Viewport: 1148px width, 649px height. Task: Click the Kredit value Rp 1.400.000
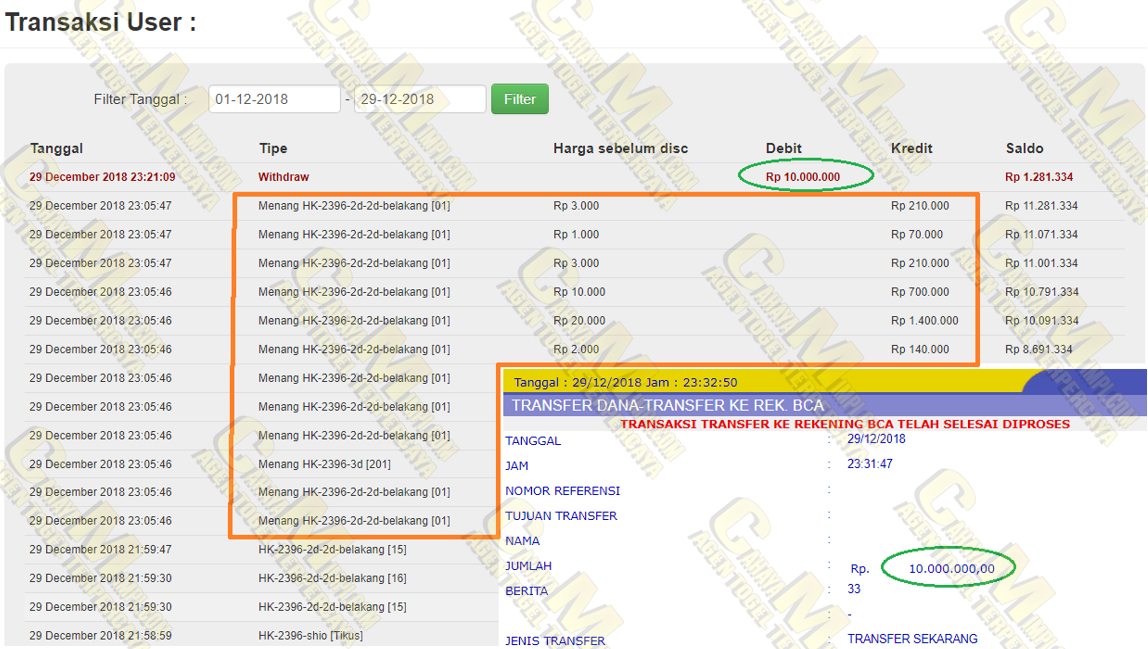click(924, 321)
